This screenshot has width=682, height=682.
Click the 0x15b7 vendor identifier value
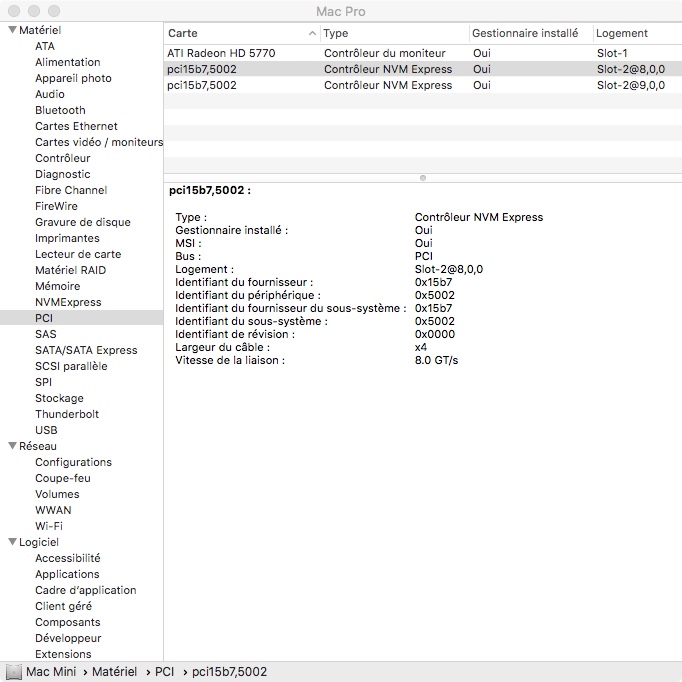coord(433,282)
